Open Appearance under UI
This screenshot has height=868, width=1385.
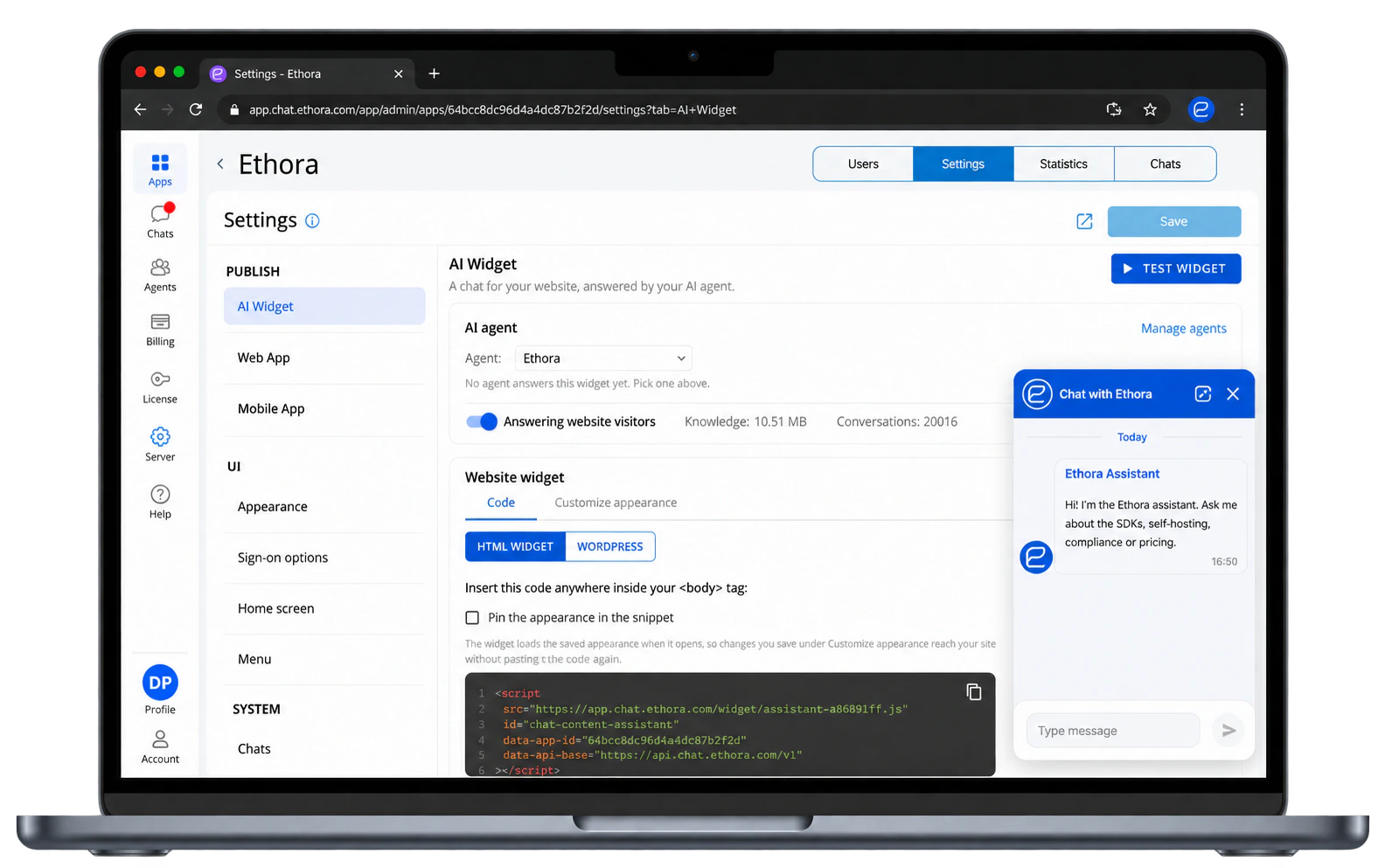pyautogui.click(x=324, y=506)
